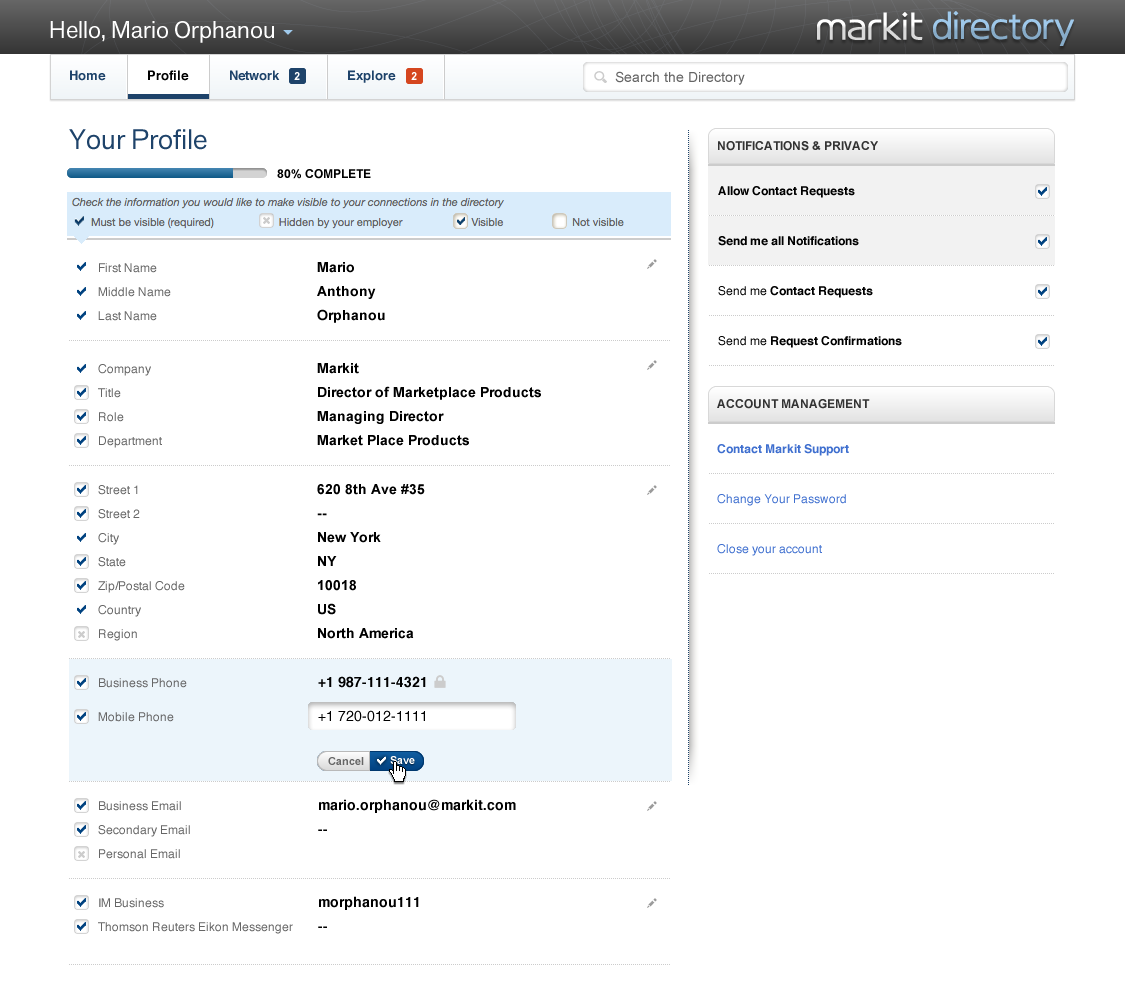Image resolution: width=1125 pixels, height=1000 pixels.
Task: Edit company details with pencil icon
Action: pos(652,365)
